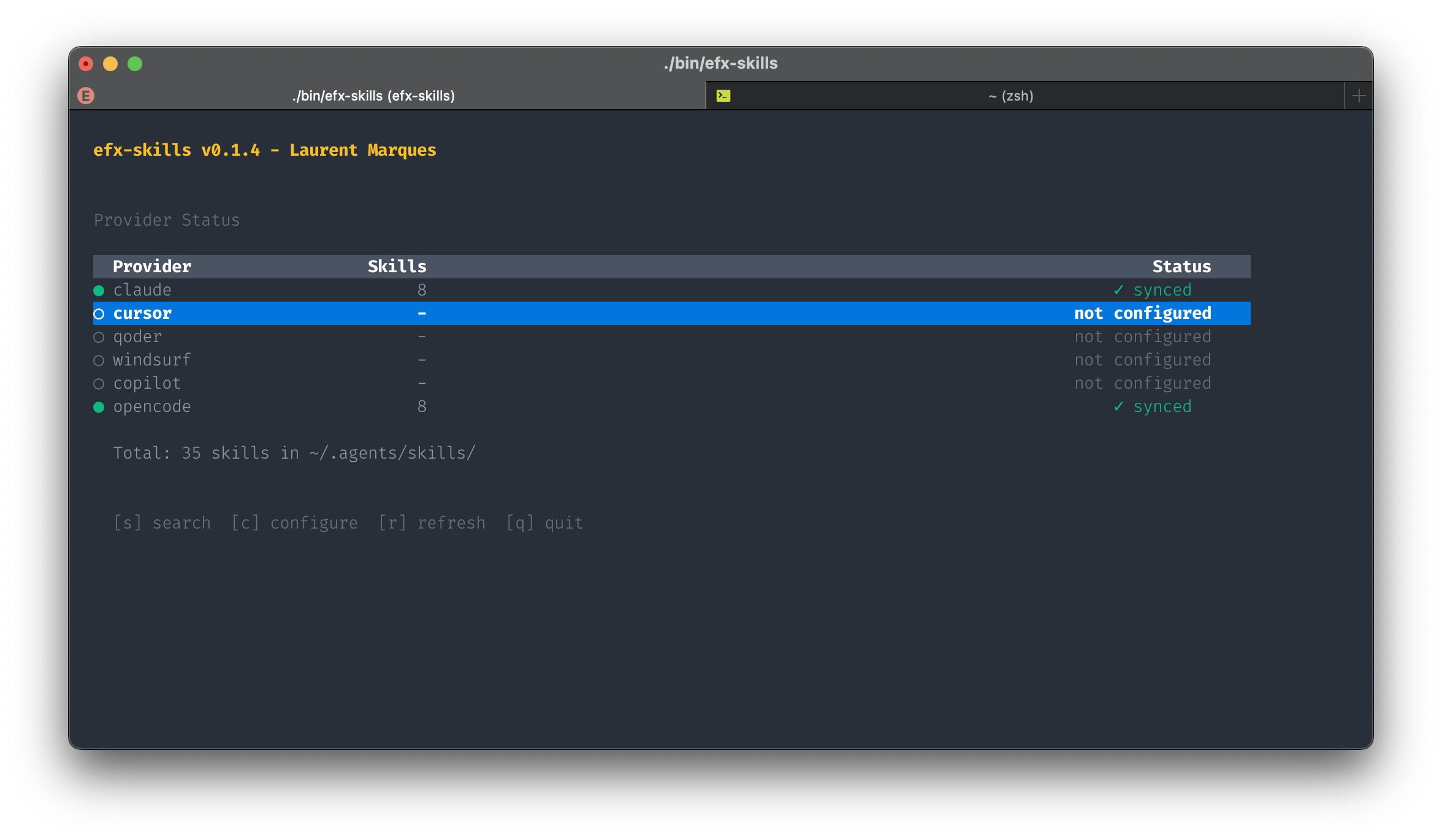Click green status dot beside claude

click(99, 290)
